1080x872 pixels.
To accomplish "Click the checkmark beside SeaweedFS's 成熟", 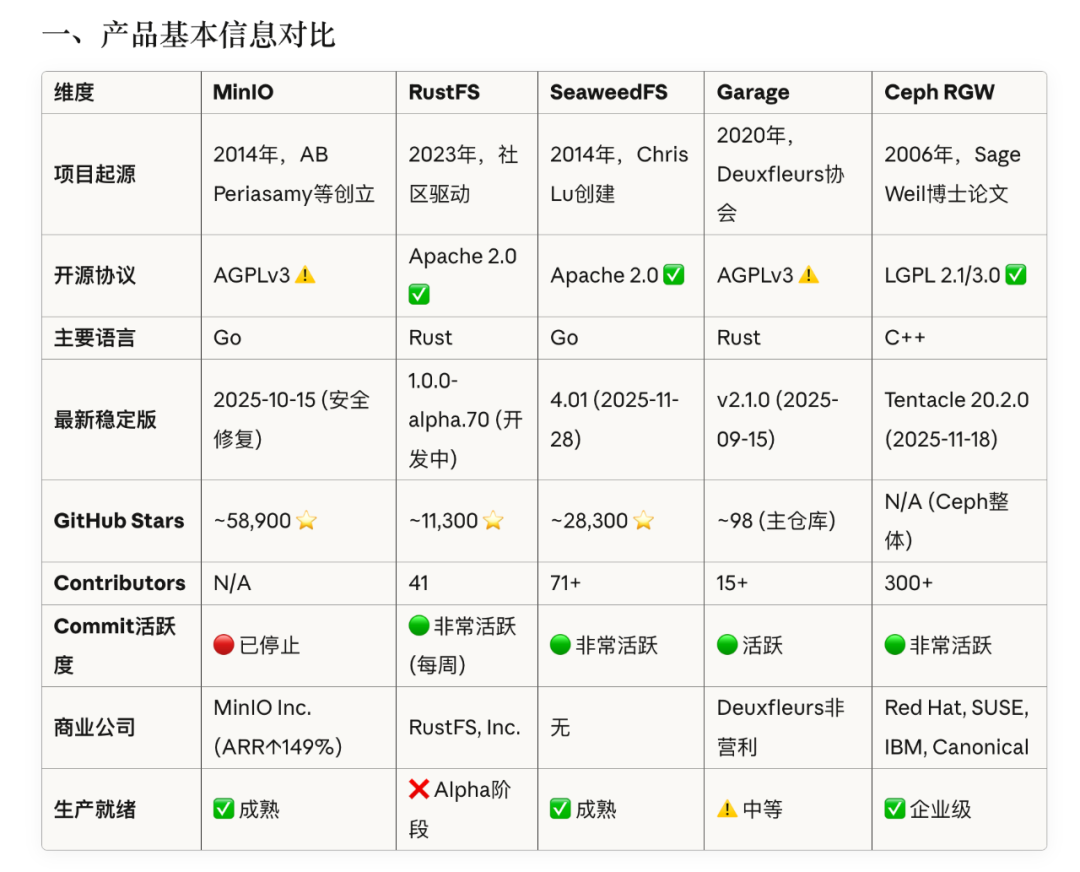I will point(561,809).
